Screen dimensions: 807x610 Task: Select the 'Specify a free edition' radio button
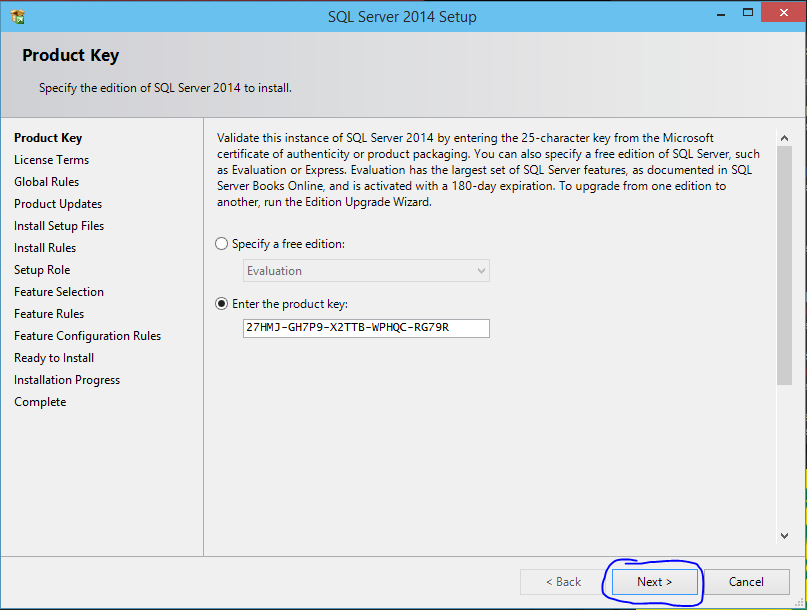click(221, 244)
